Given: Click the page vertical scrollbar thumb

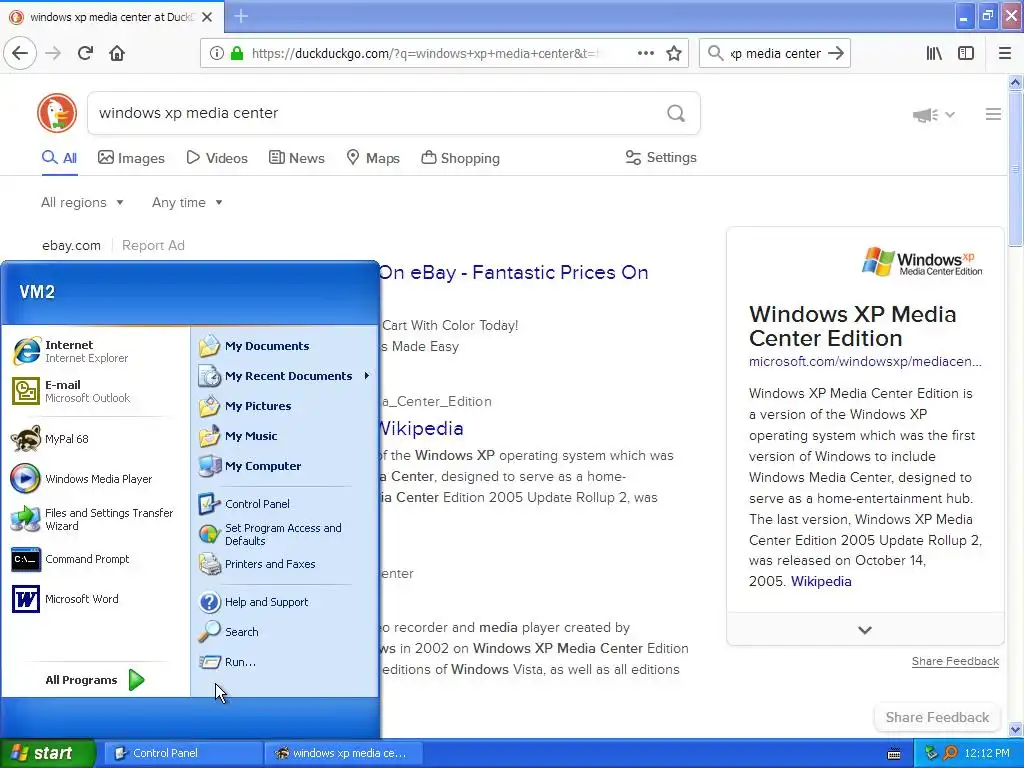Looking at the screenshot, I should [x=1015, y=168].
